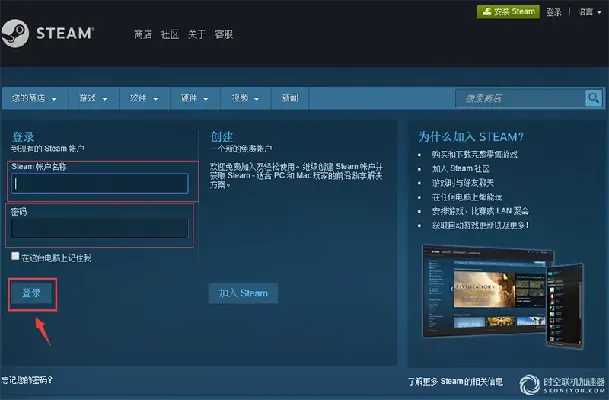Click the 为什么加入 STEAM? heading
The height and width of the screenshot is (400, 609).
point(470,137)
